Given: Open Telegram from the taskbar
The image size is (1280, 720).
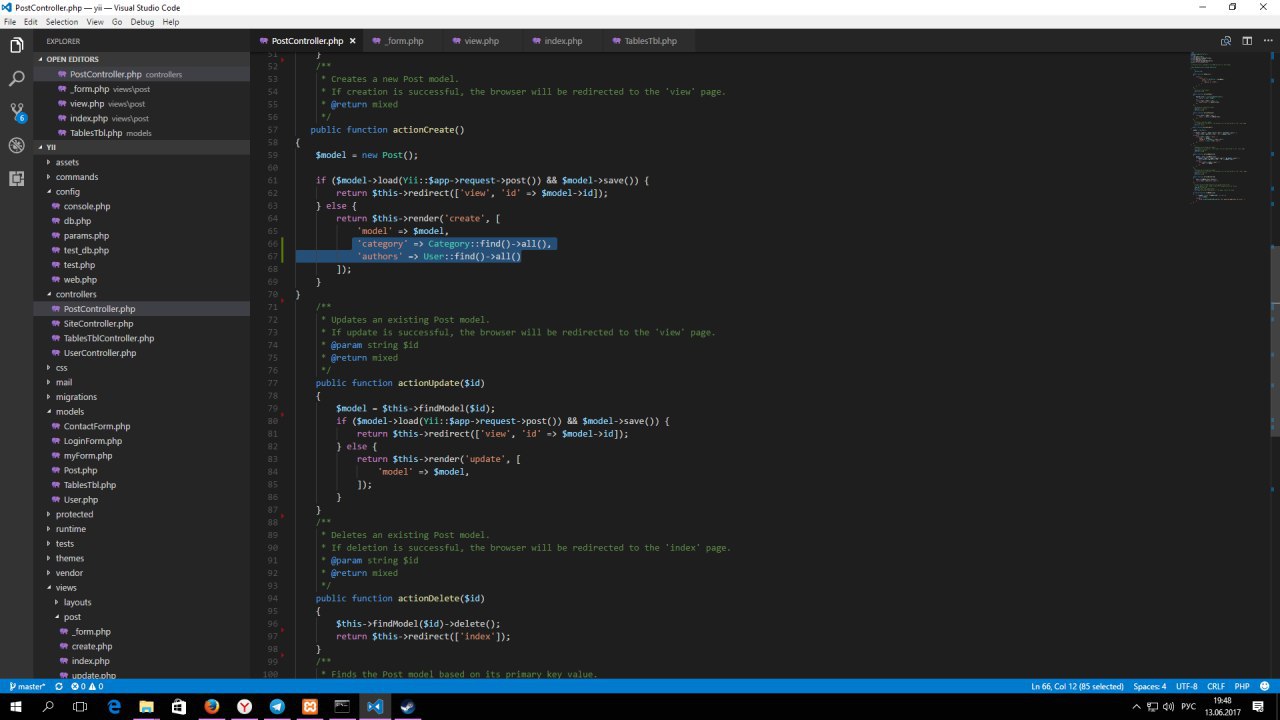Looking at the screenshot, I should [277, 706].
